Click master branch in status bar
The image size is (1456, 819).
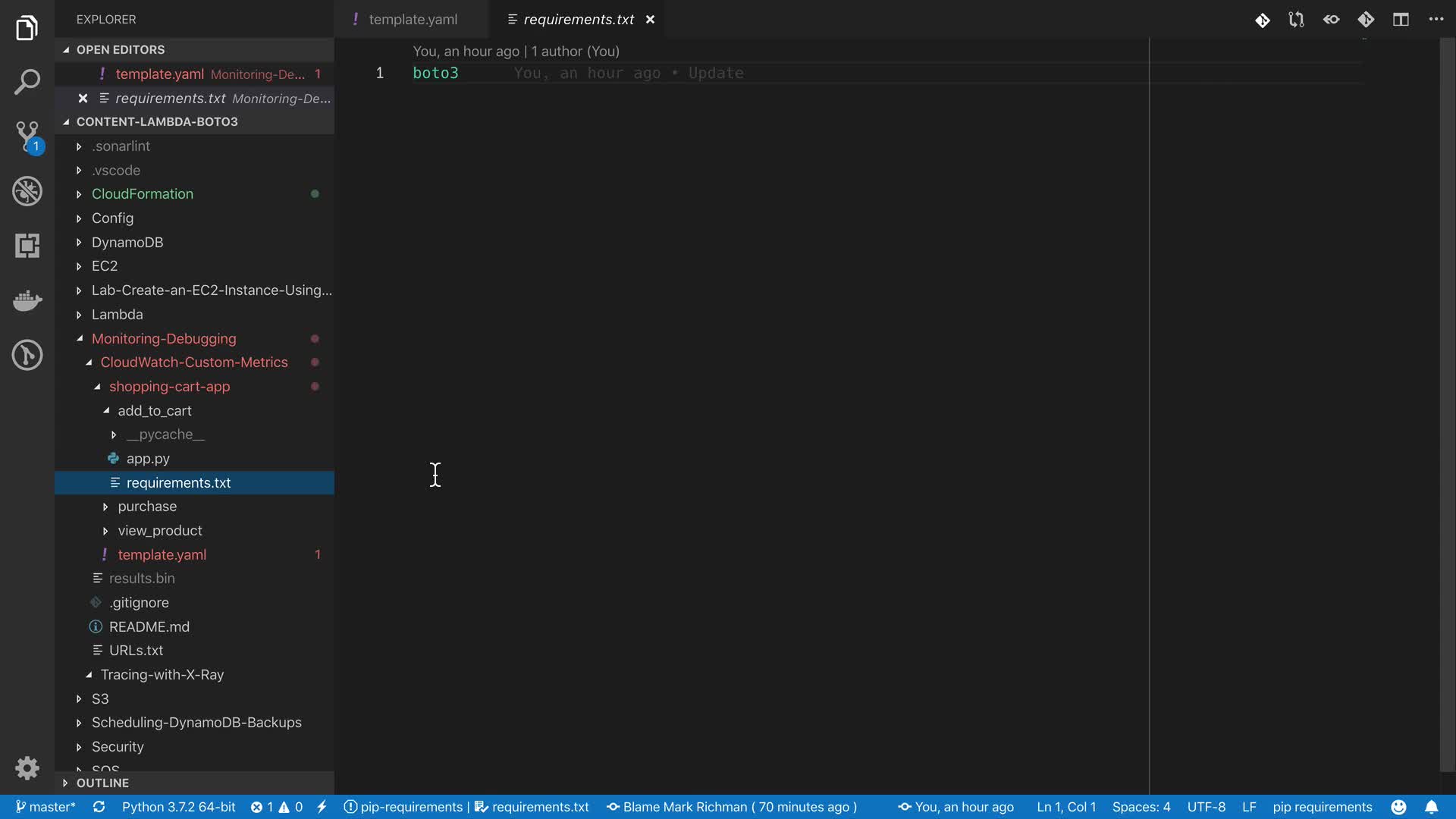(x=45, y=807)
